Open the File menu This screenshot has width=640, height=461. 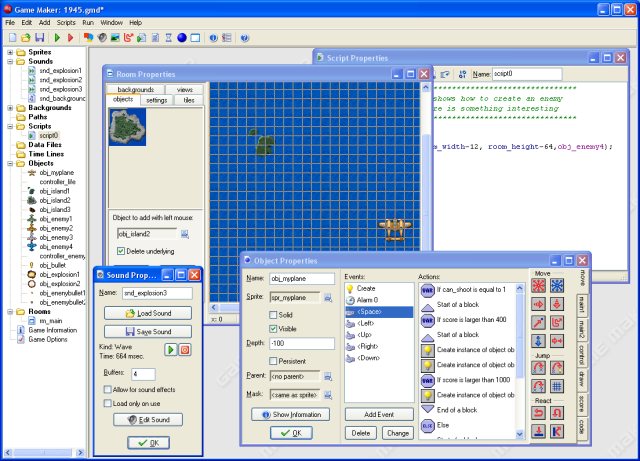[x=10, y=22]
